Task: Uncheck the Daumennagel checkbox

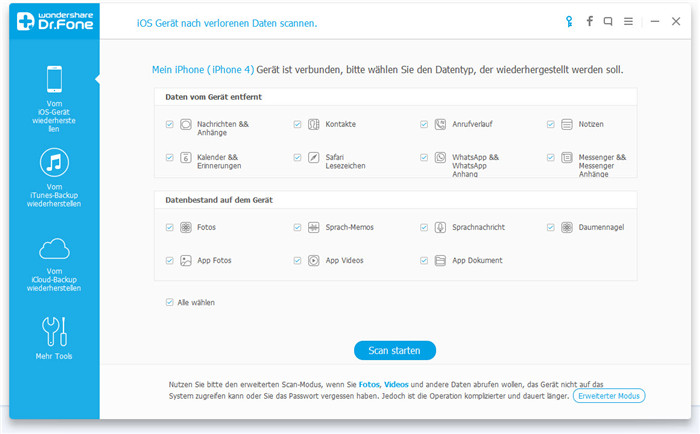Action: (x=550, y=227)
